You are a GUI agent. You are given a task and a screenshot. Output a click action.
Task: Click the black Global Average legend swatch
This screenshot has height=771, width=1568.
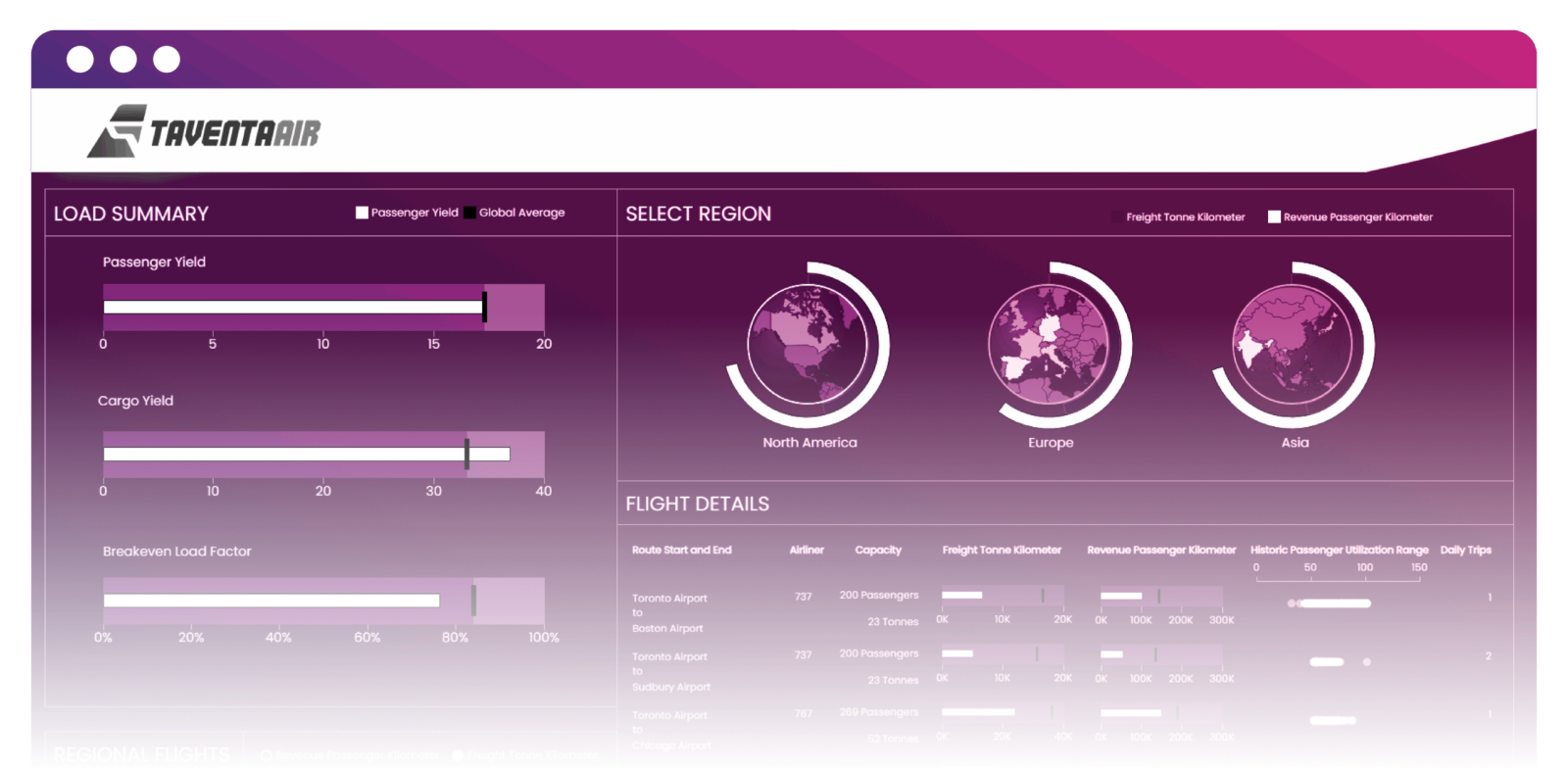[x=470, y=213]
